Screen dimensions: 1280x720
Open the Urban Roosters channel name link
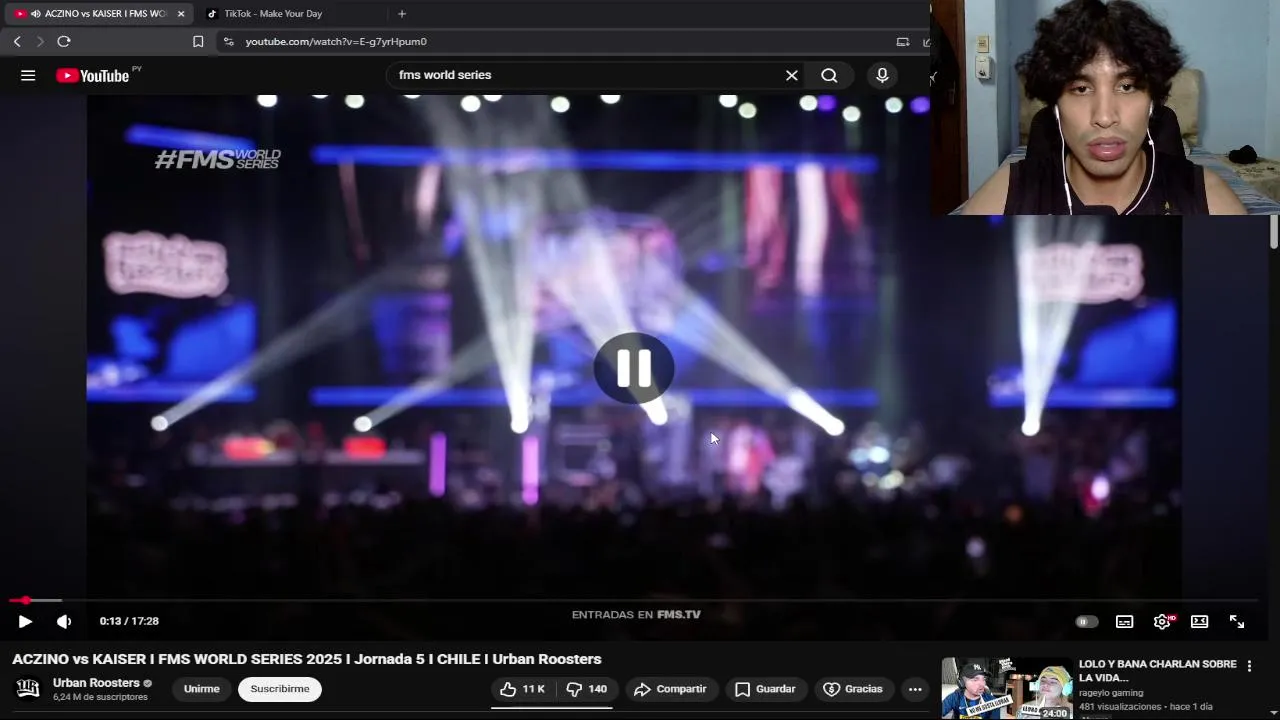pyautogui.click(x=96, y=683)
